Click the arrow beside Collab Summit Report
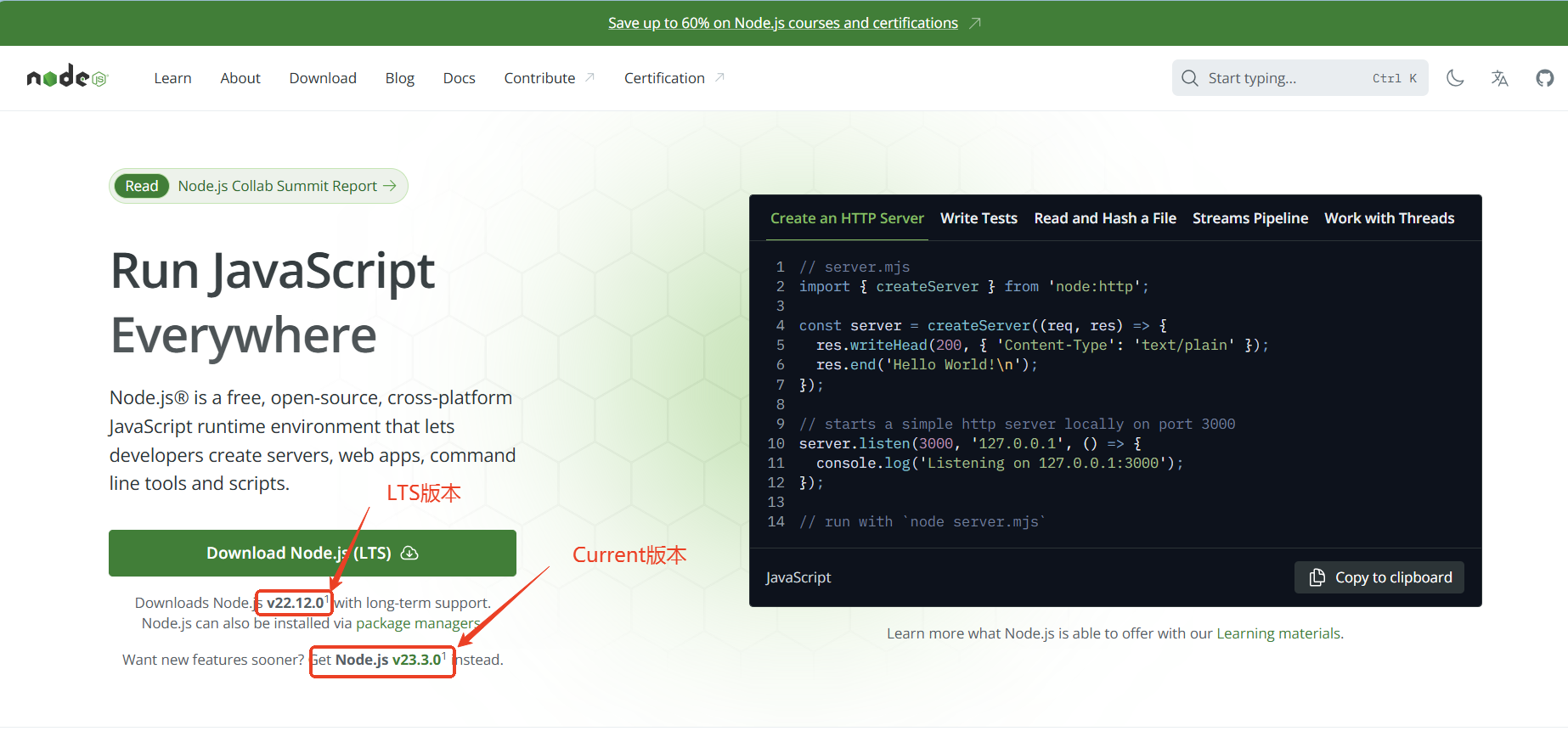Screen dimensions: 1568x748 pos(390,186)
